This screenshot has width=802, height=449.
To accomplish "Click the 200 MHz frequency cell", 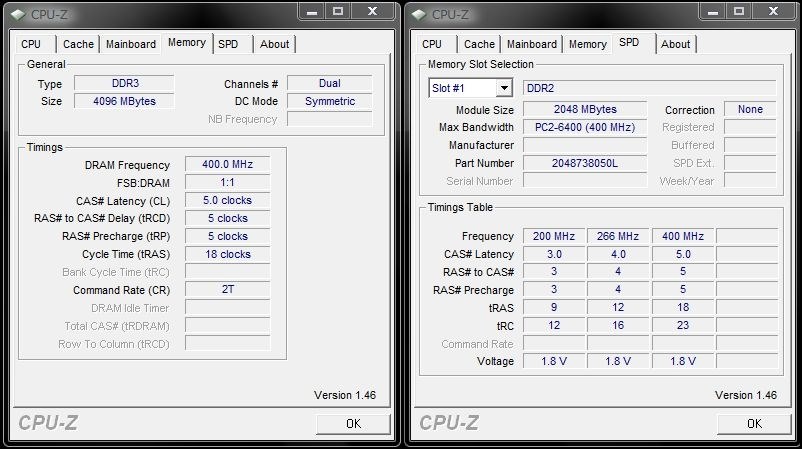I will [554, 236].
